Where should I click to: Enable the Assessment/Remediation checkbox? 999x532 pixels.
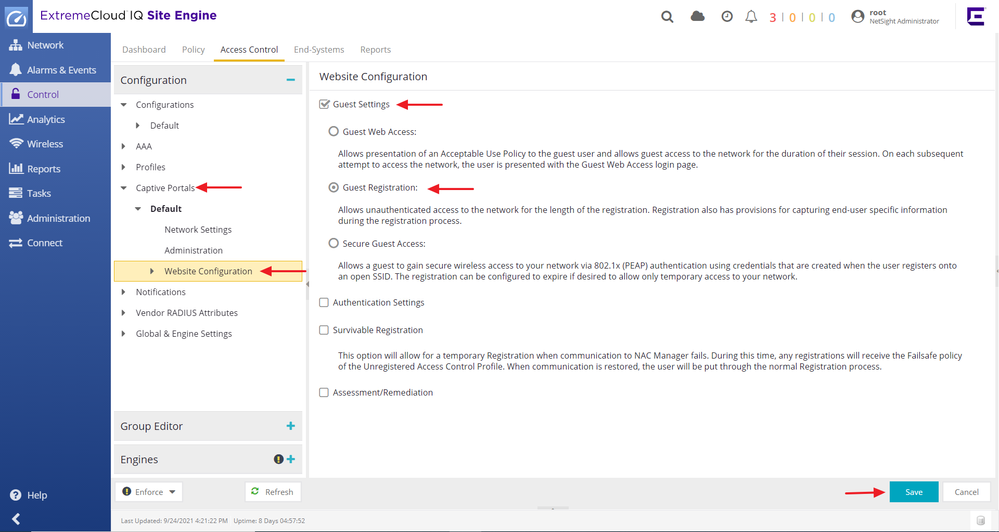click(x=324, y=392)
